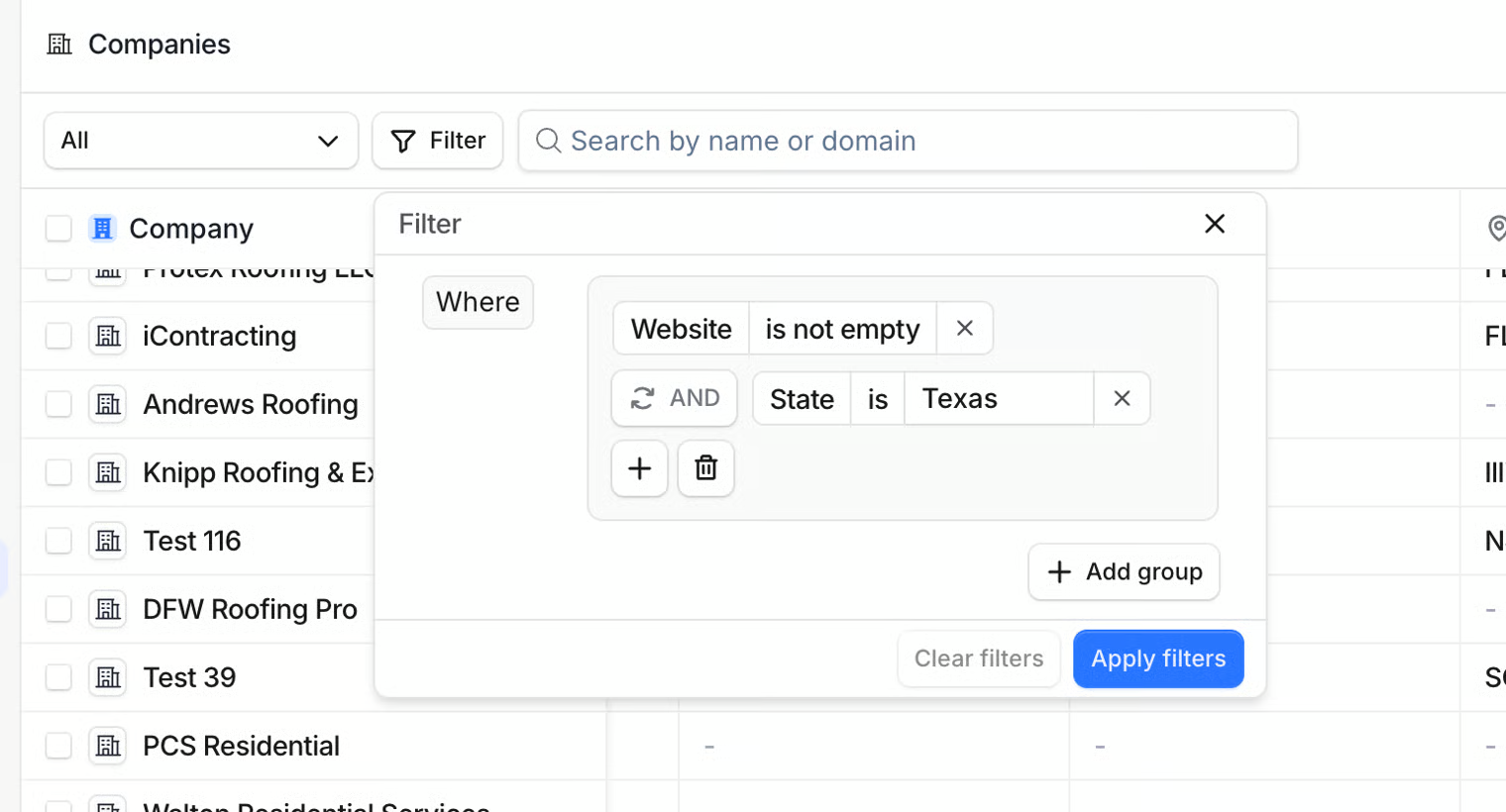Select all companies with header checkbox

58,229
